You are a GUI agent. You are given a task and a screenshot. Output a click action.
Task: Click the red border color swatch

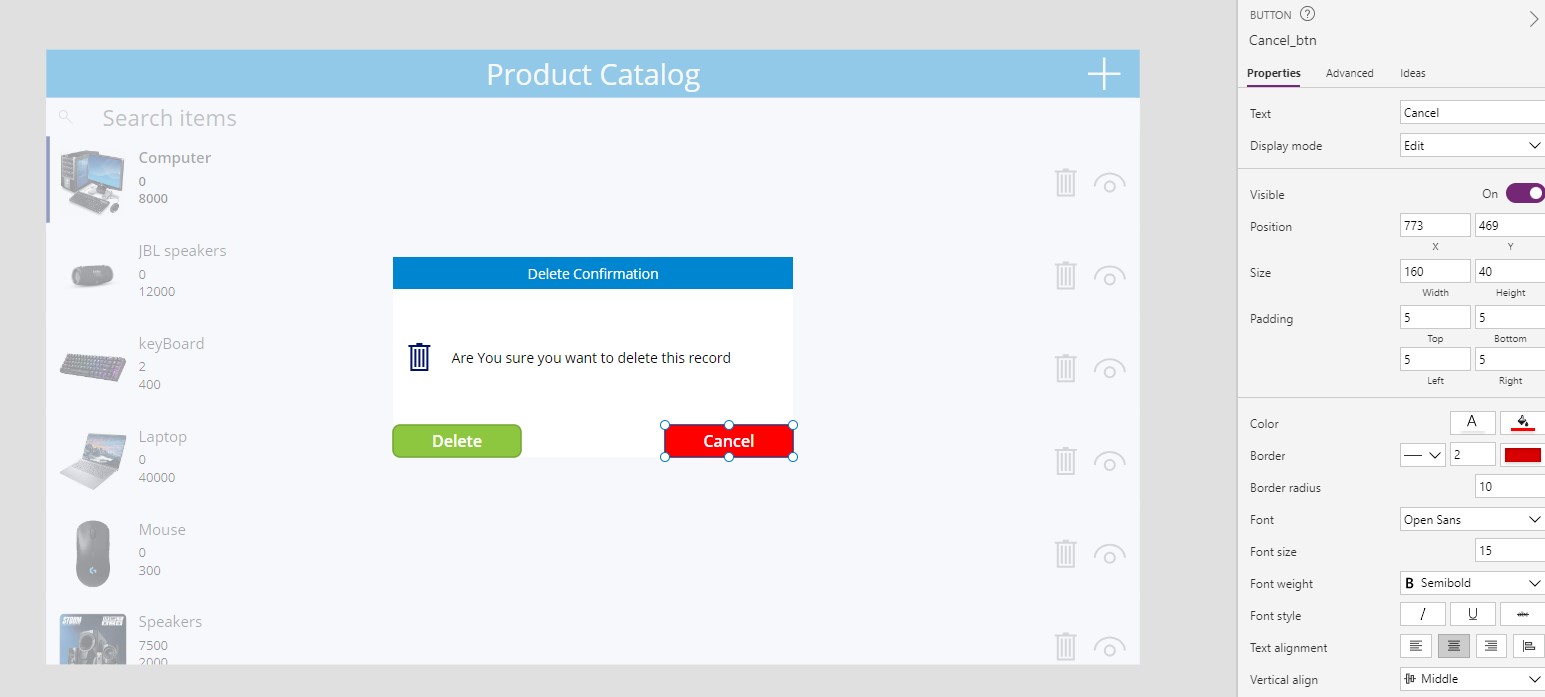1524,454
